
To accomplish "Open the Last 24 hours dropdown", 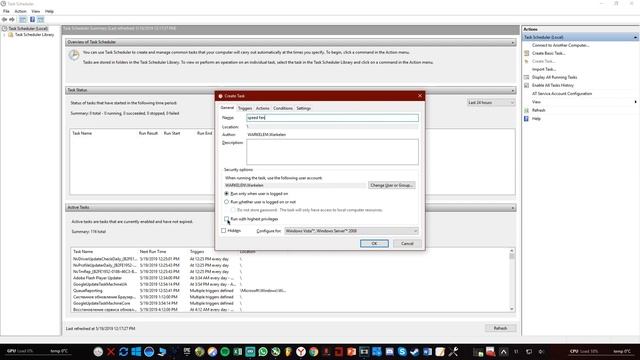I will 491,102.
